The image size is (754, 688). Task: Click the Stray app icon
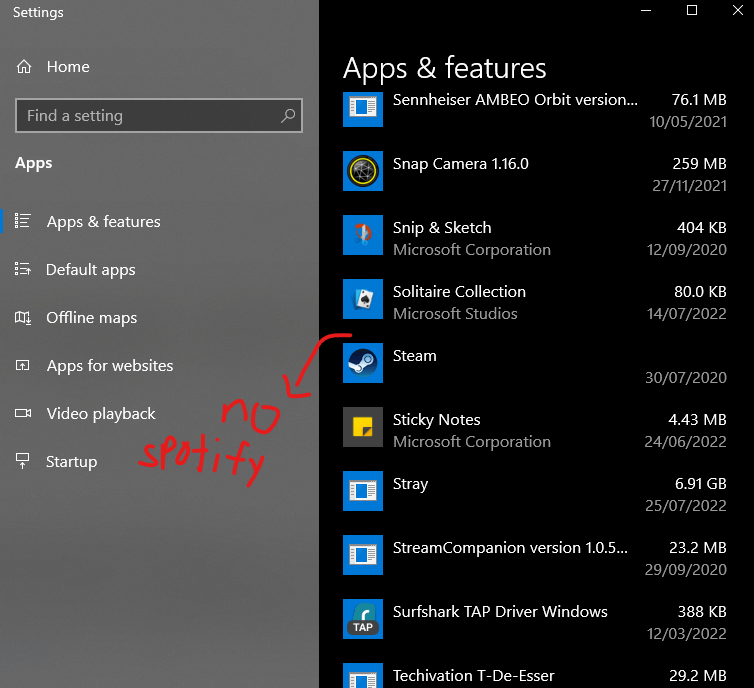[363, 491]
